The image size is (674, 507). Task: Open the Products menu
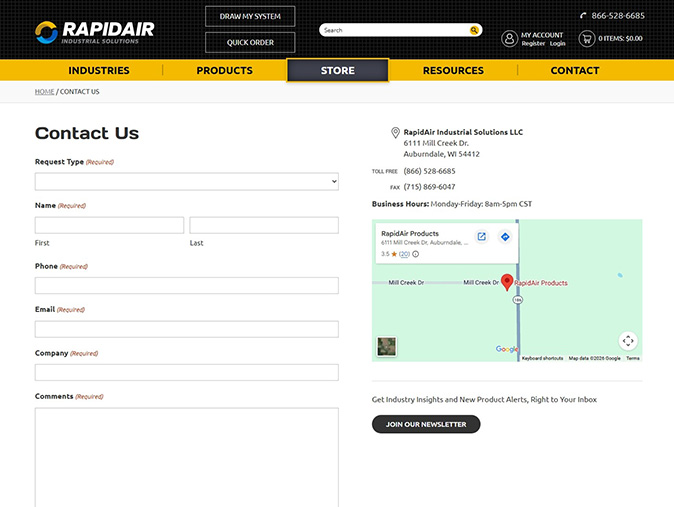pyautogui.click(x=224, y=71)
